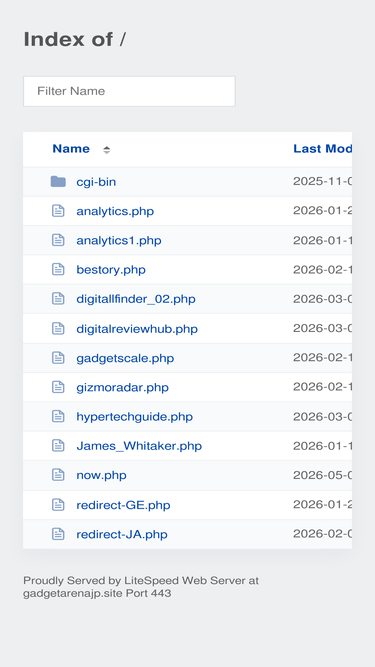
Task: Click the date in the James_Whitaker.php row
Action: coord(323,446)
